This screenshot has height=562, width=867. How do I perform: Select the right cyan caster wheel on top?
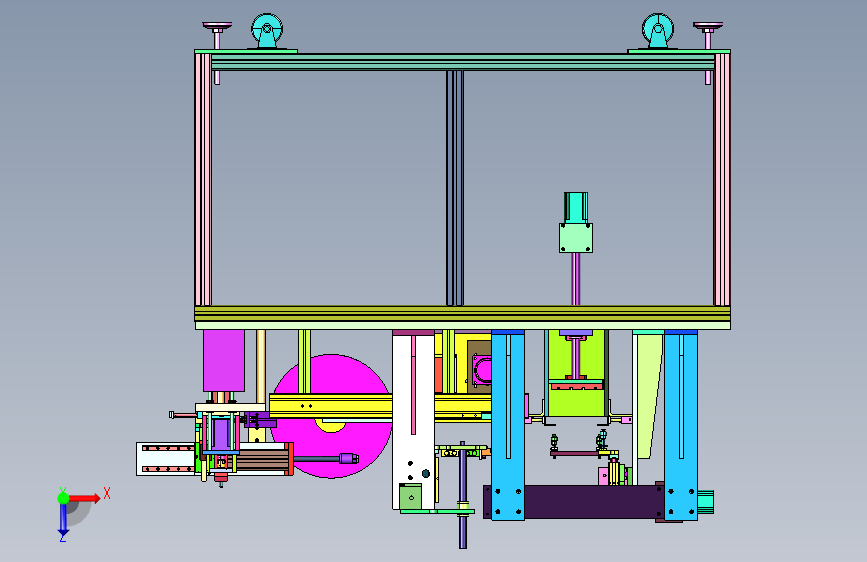click(657, 30)
